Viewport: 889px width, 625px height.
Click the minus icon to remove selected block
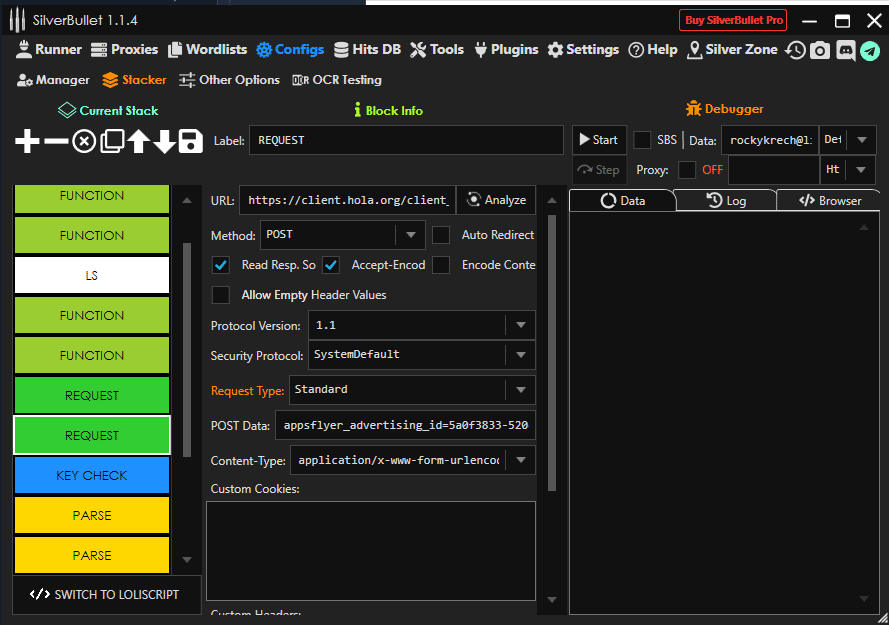pyautogui.click(x=56, y=142)
